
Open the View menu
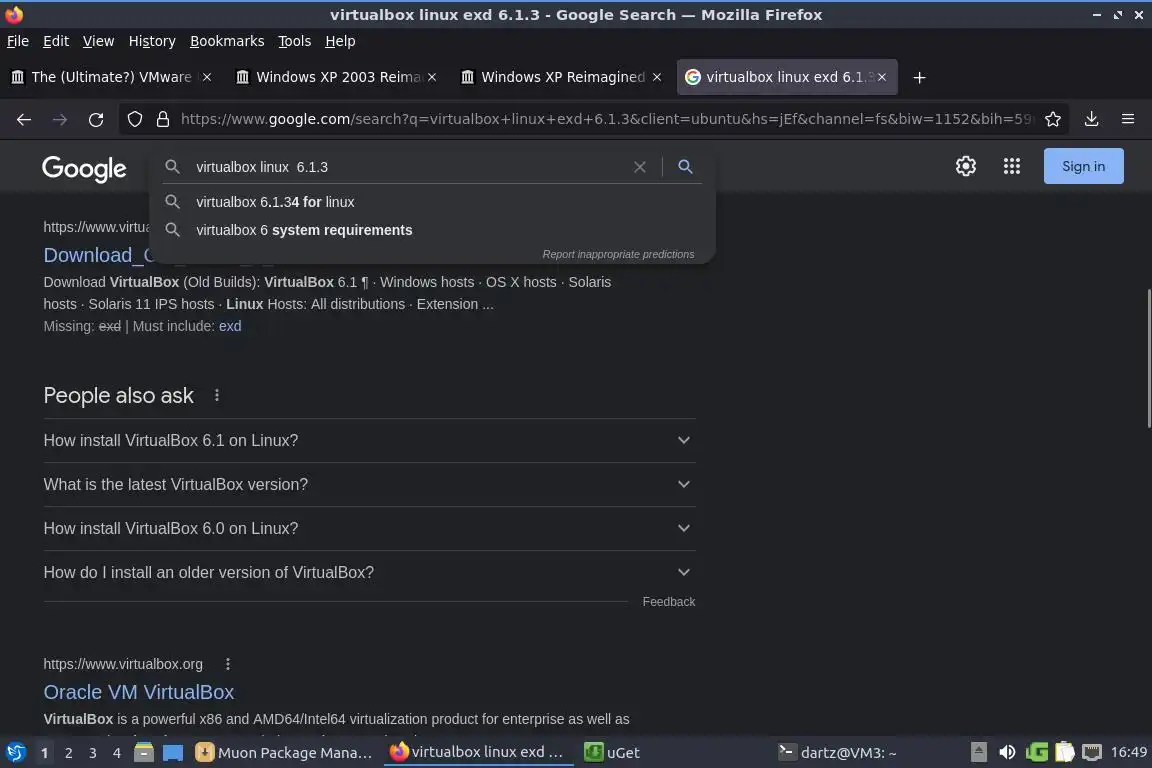point(98,41)
